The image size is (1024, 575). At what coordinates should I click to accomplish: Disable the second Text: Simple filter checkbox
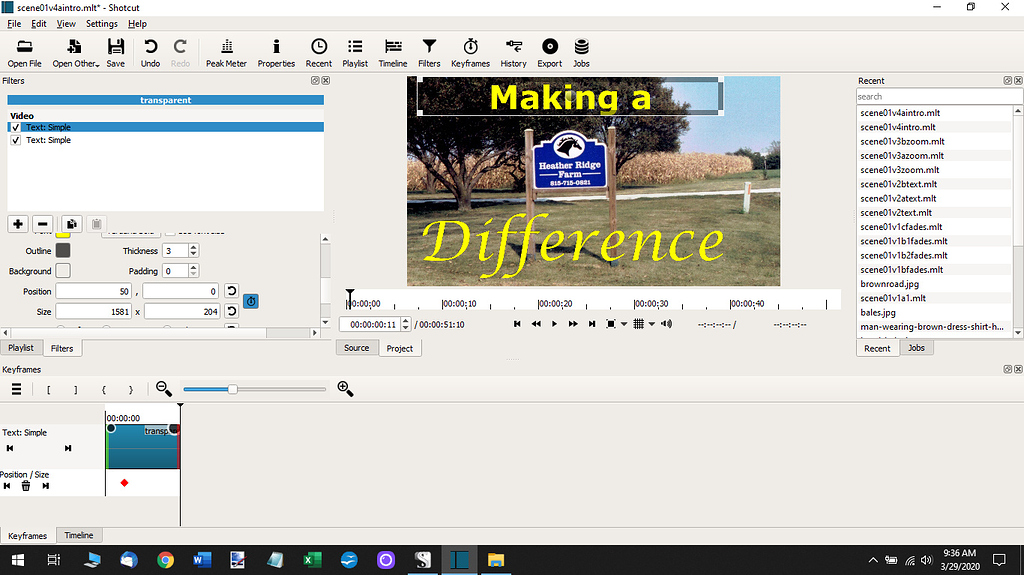(x=15, y=140)
